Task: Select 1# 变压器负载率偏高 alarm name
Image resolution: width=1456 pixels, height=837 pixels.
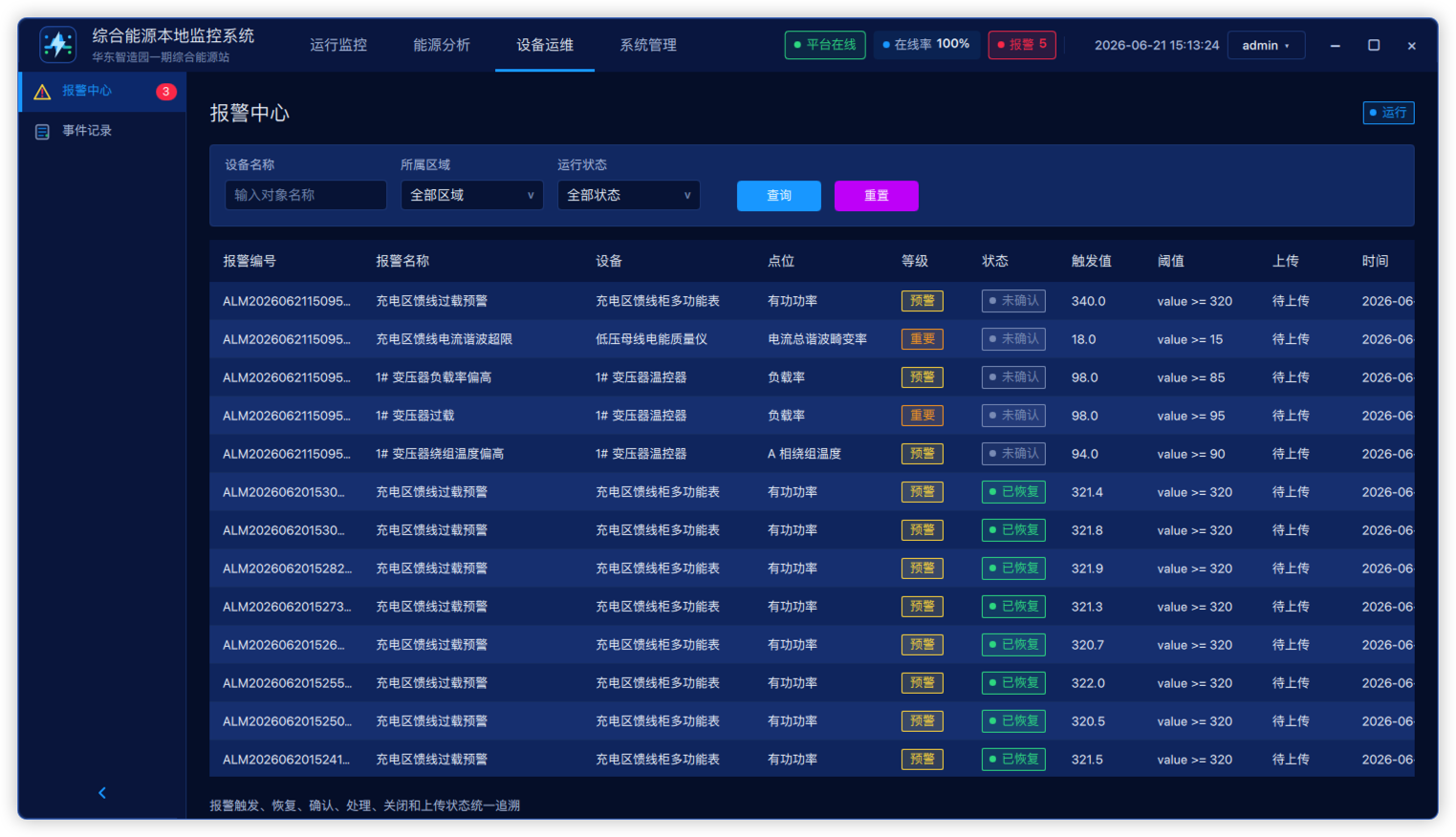Action: click(433, 377)
